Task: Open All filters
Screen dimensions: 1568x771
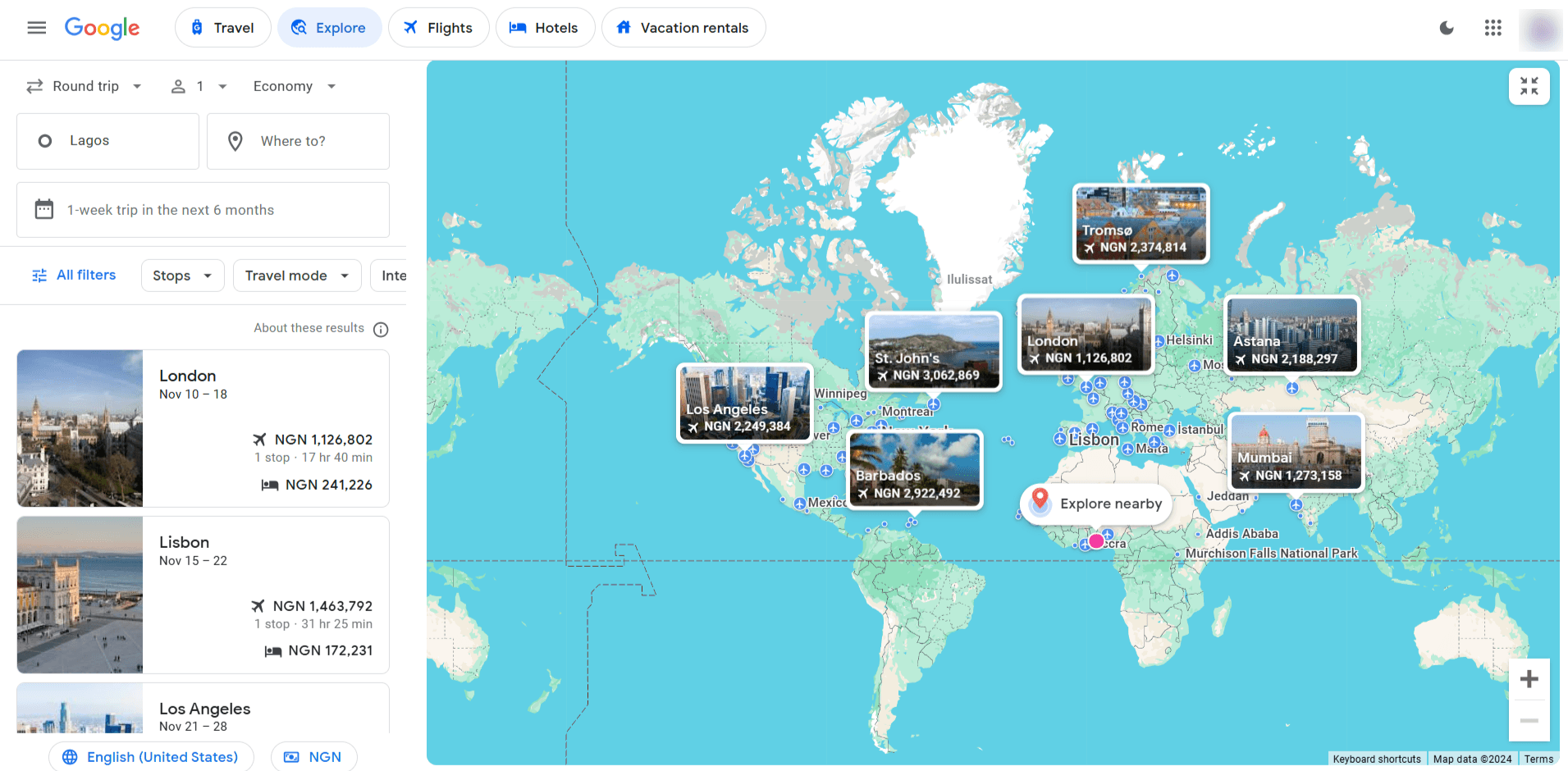Action: (x=74, y=276)
